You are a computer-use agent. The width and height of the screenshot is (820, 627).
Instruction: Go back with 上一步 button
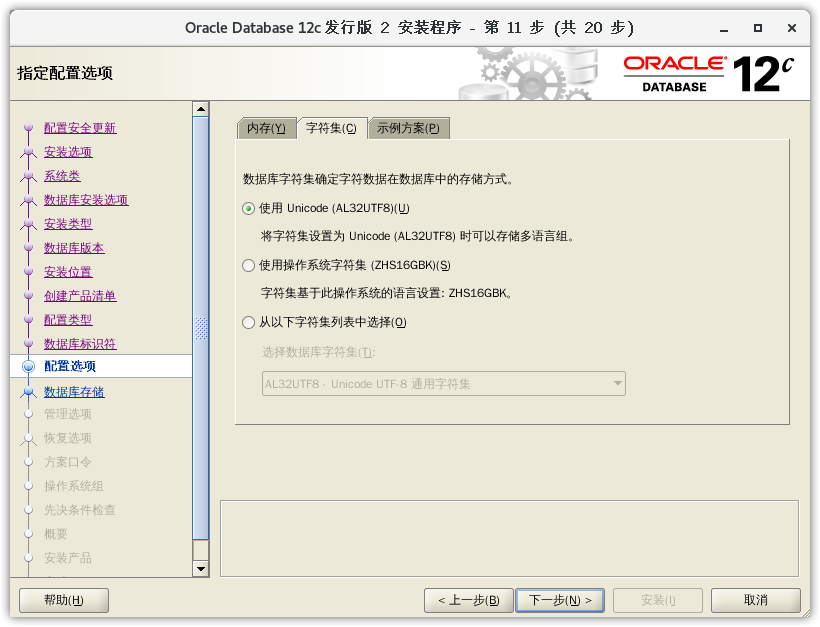[x=469, y=600]
